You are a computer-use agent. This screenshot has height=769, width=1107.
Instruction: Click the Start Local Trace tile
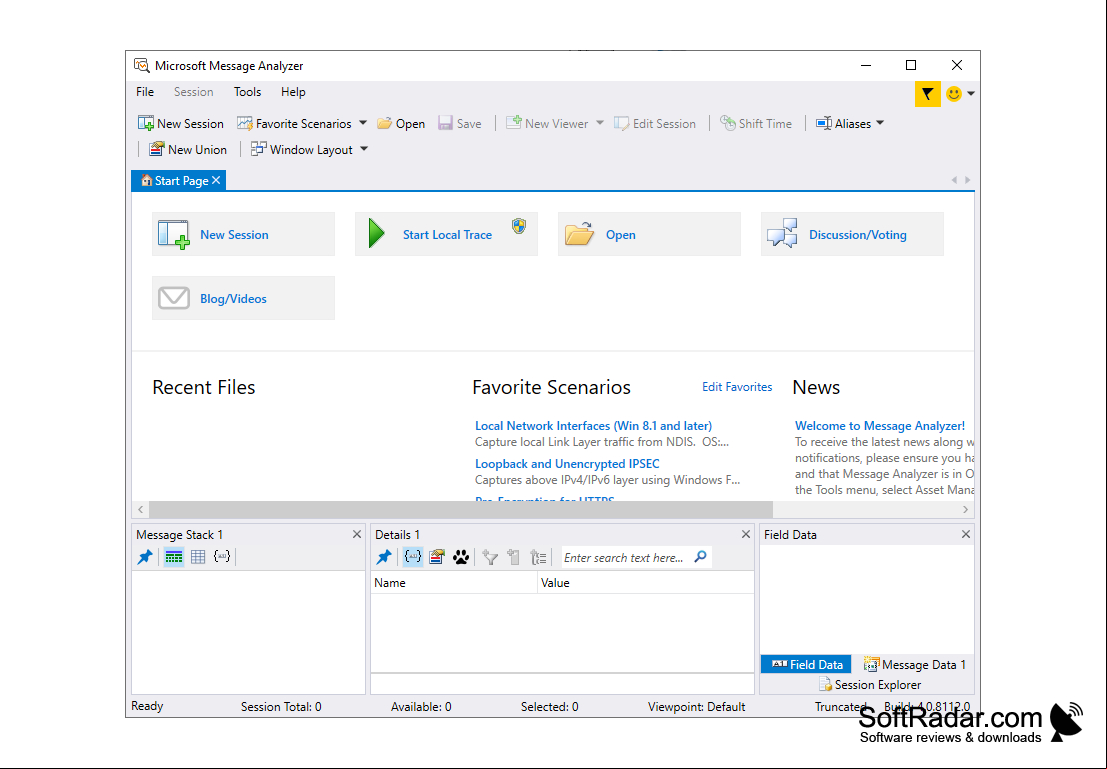[446, 234]
